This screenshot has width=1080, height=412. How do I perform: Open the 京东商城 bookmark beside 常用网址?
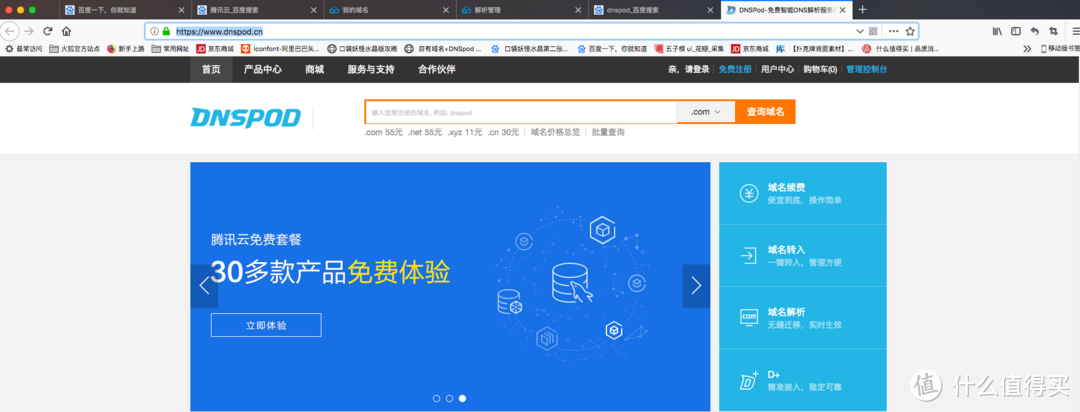[215, 49]
